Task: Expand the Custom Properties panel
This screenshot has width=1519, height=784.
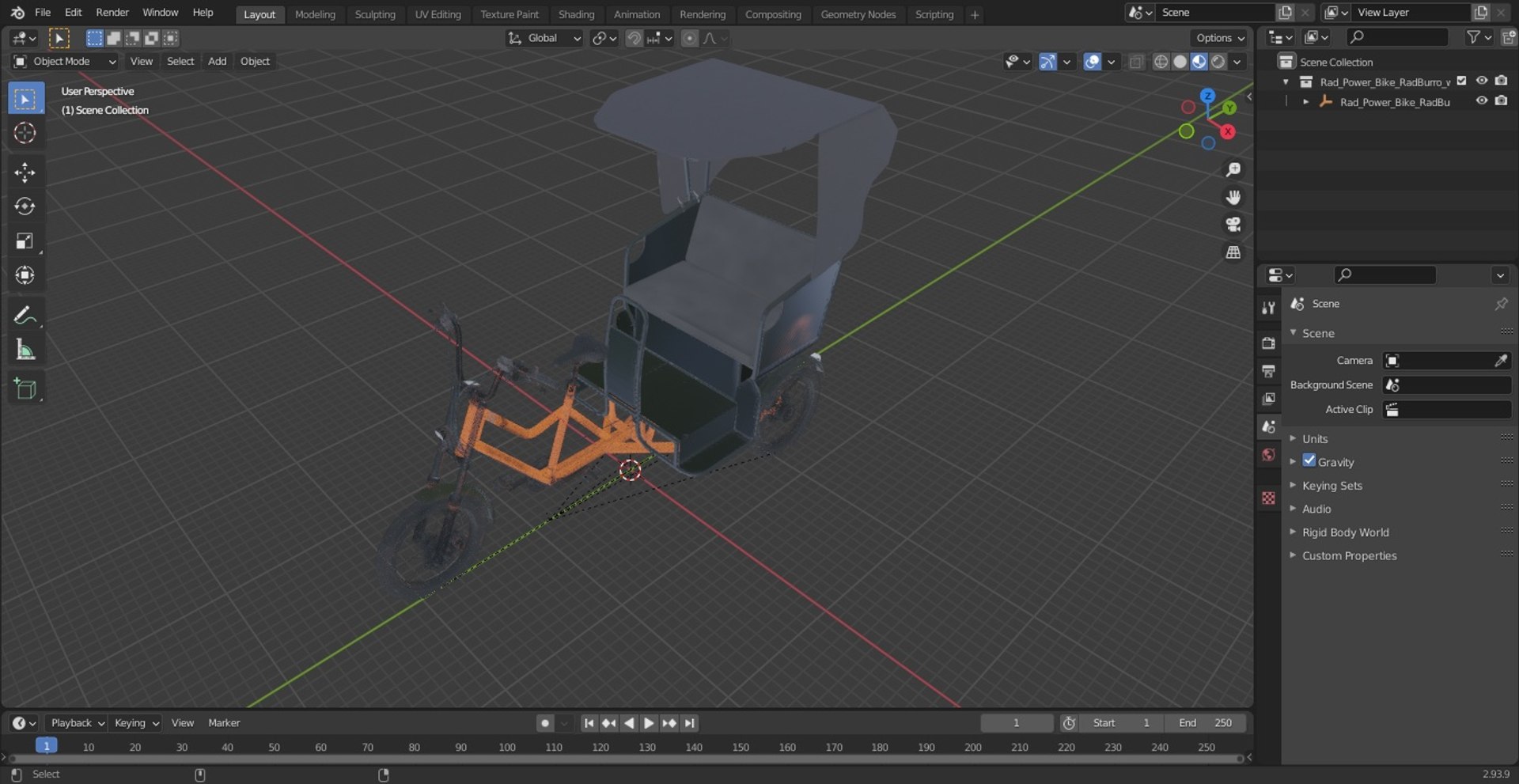Action: (1349, 556)
